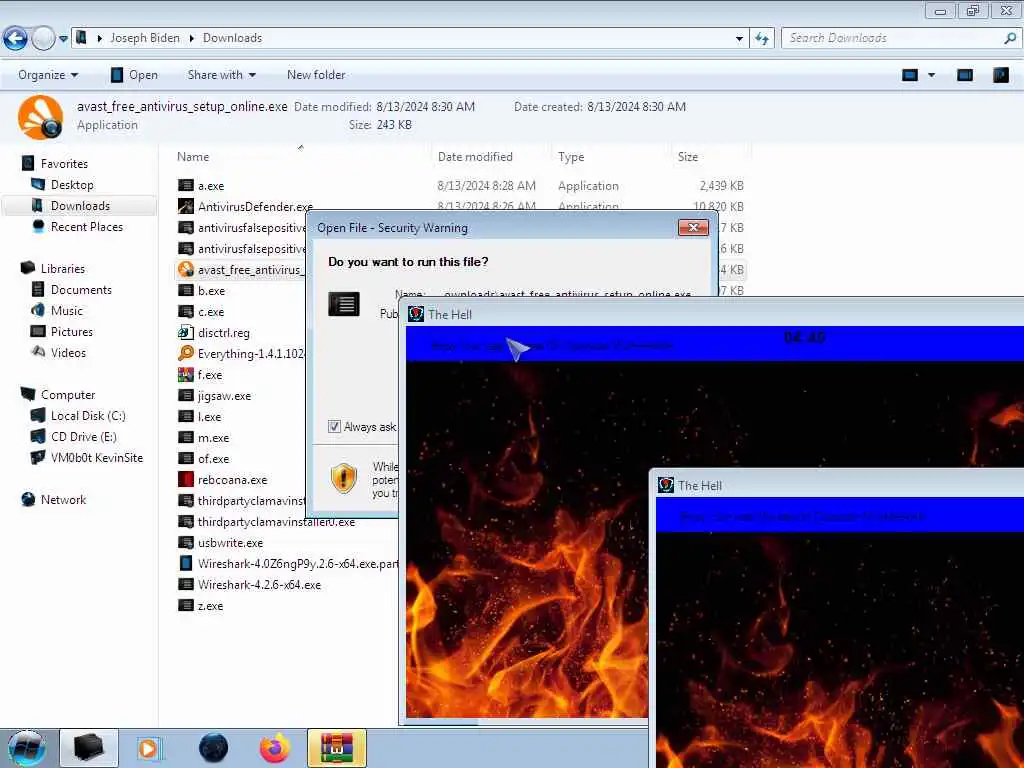1024x768 pixels.
Task: Open the Pictures library
Action: point(72,332)
